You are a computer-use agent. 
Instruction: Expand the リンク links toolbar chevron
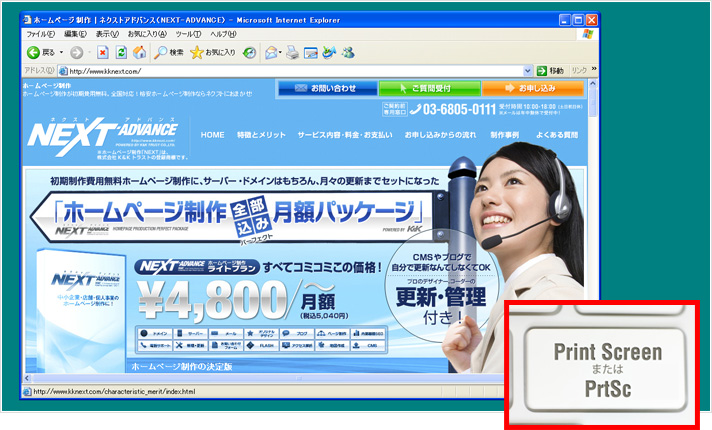click(593, 69)
